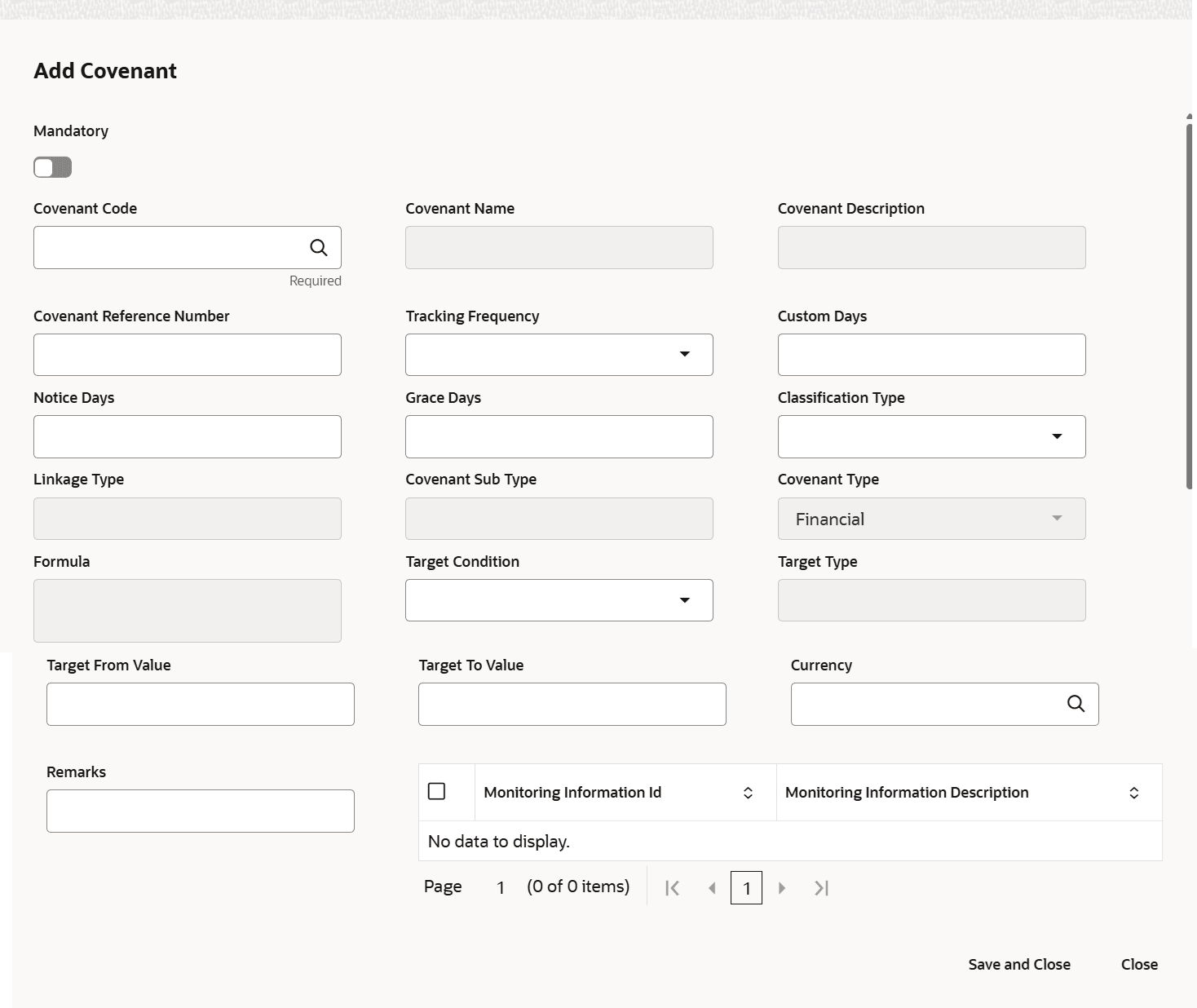The height and width of the screenshot is (1008, 1197).
Task: Expand the Tracking Frequency dropdown
Action: [684, 355]
